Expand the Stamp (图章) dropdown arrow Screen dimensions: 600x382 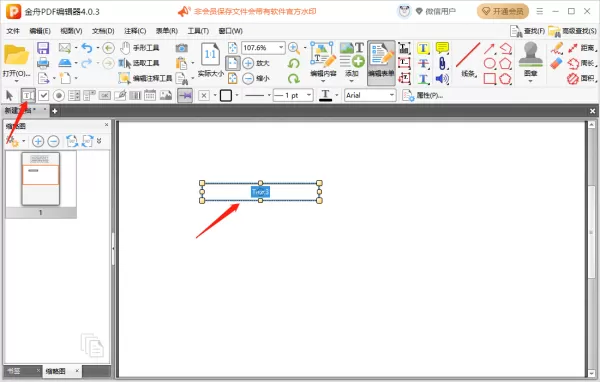click(530, 81)
